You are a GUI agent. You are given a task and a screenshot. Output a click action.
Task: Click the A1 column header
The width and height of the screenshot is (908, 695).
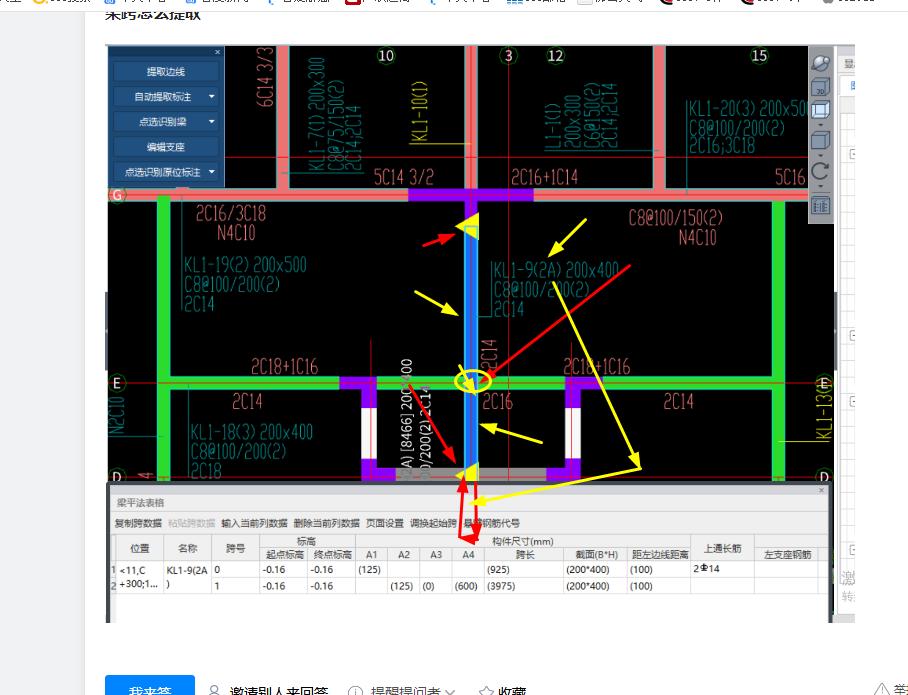point(372,554)
